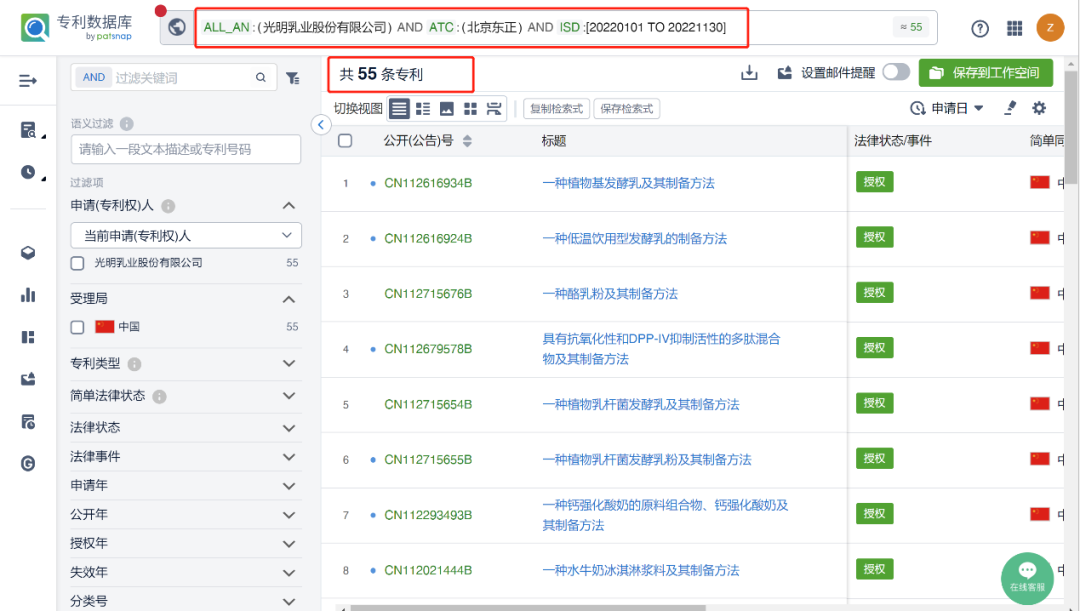This screenshot has width=1080, height=611.
Task: Open patent CN112616934B link
Action: click(x=428, y=183)
